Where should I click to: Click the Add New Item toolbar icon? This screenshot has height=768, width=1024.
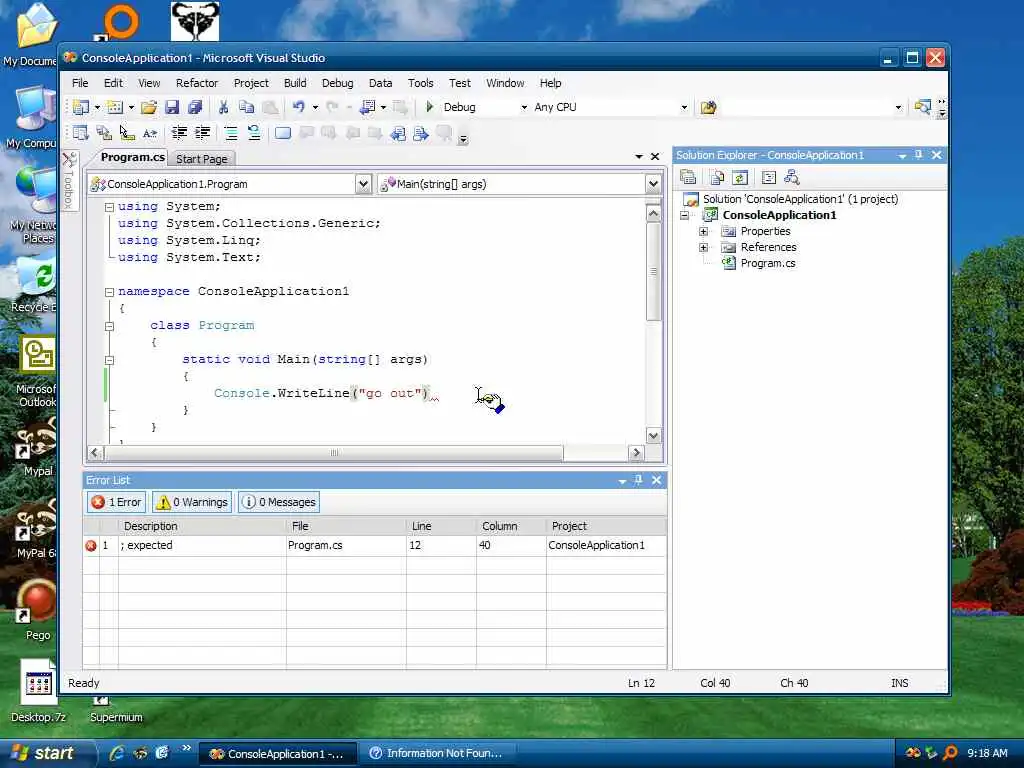click(x=115, y=107)
